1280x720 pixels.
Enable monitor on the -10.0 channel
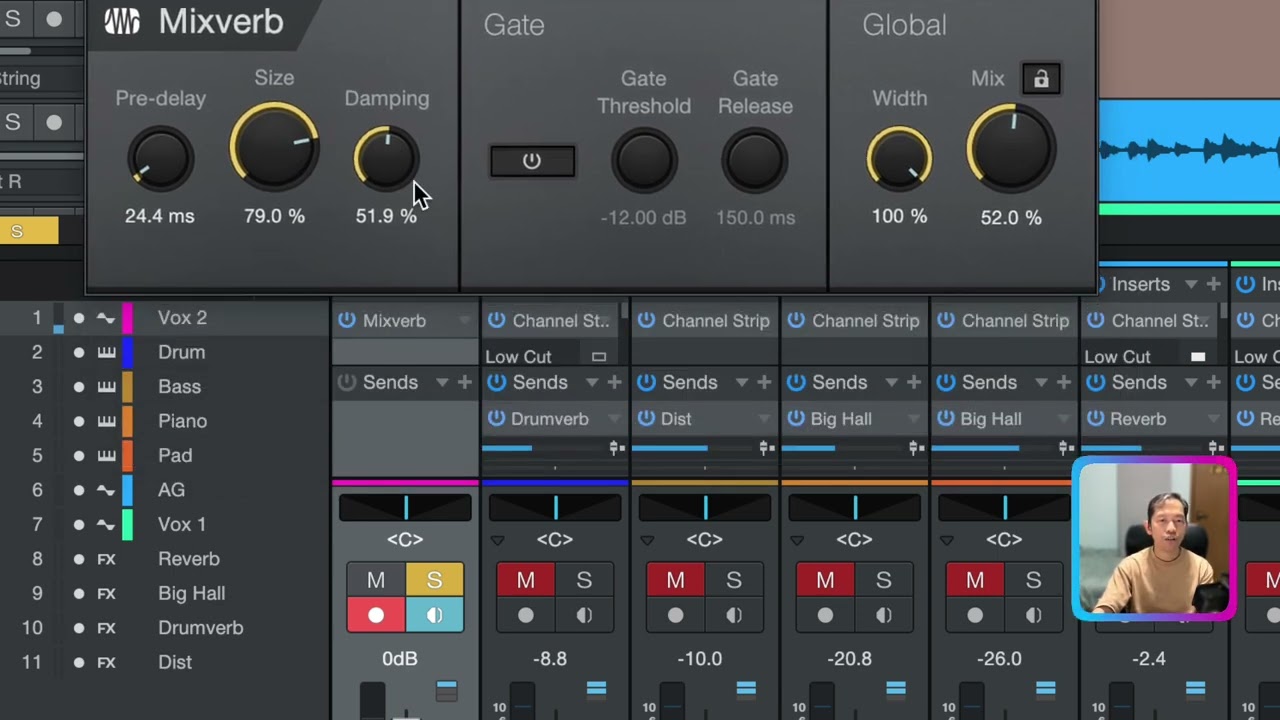click(x=734, y=616)
